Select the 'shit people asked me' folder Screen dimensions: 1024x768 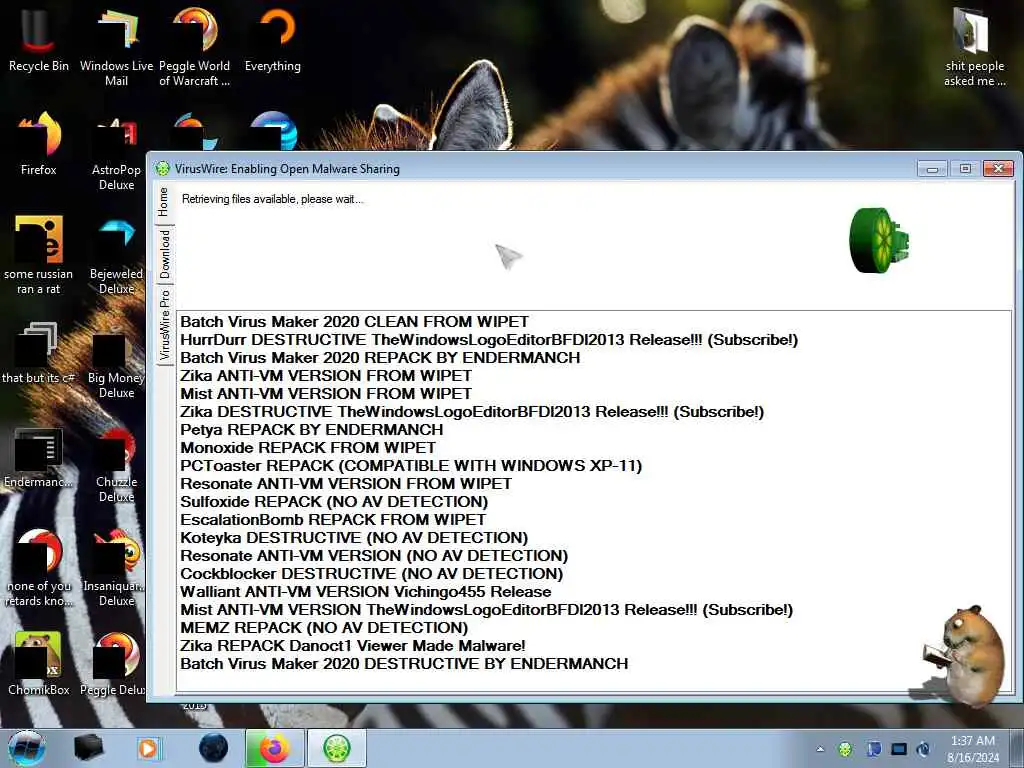pos(974,46)
